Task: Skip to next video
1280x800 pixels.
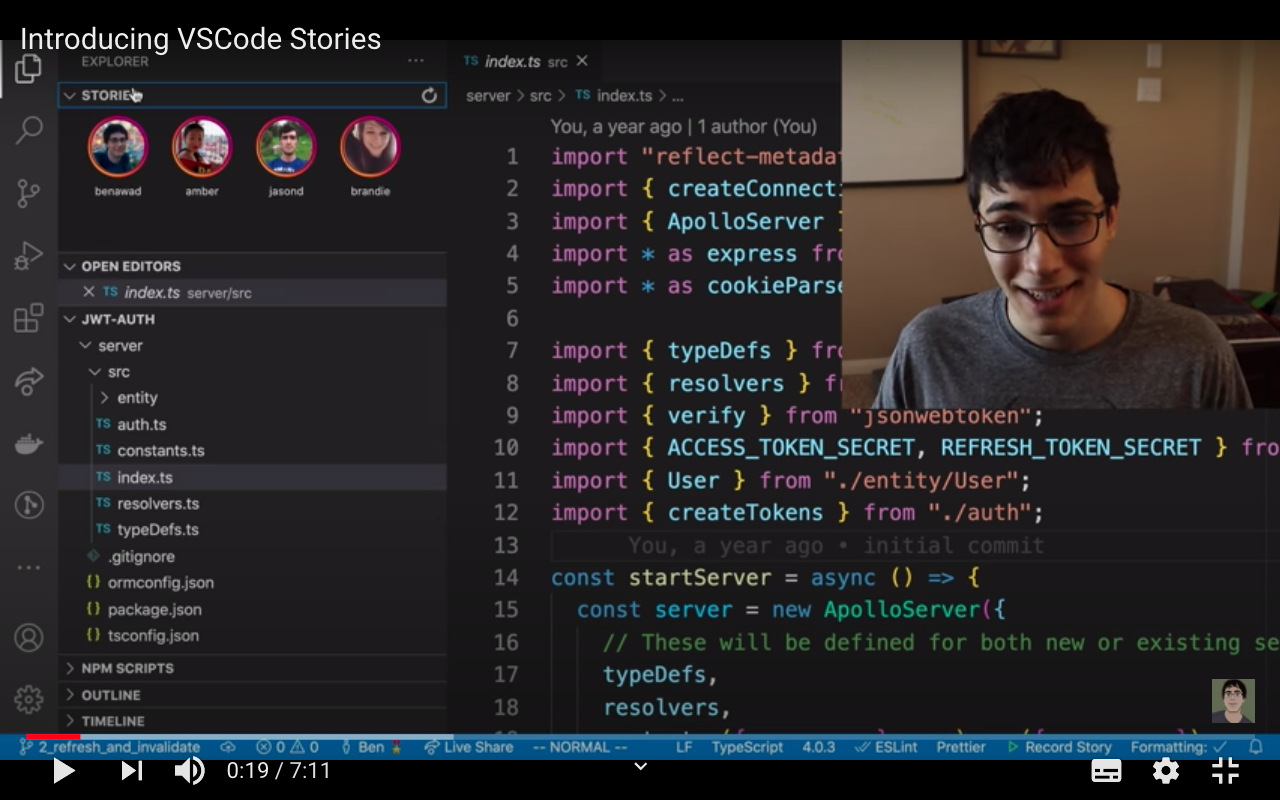Action: click(132, 771)
